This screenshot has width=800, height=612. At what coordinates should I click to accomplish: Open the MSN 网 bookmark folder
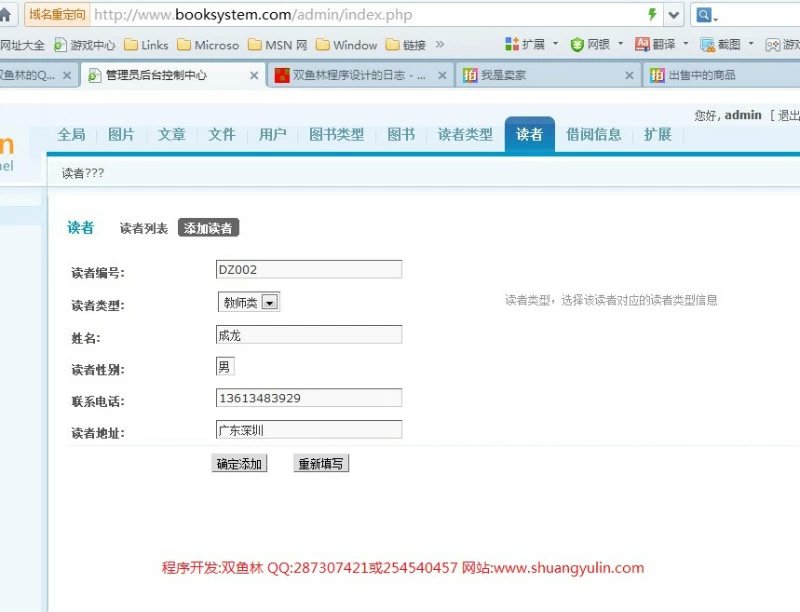(x=278, y=45)
